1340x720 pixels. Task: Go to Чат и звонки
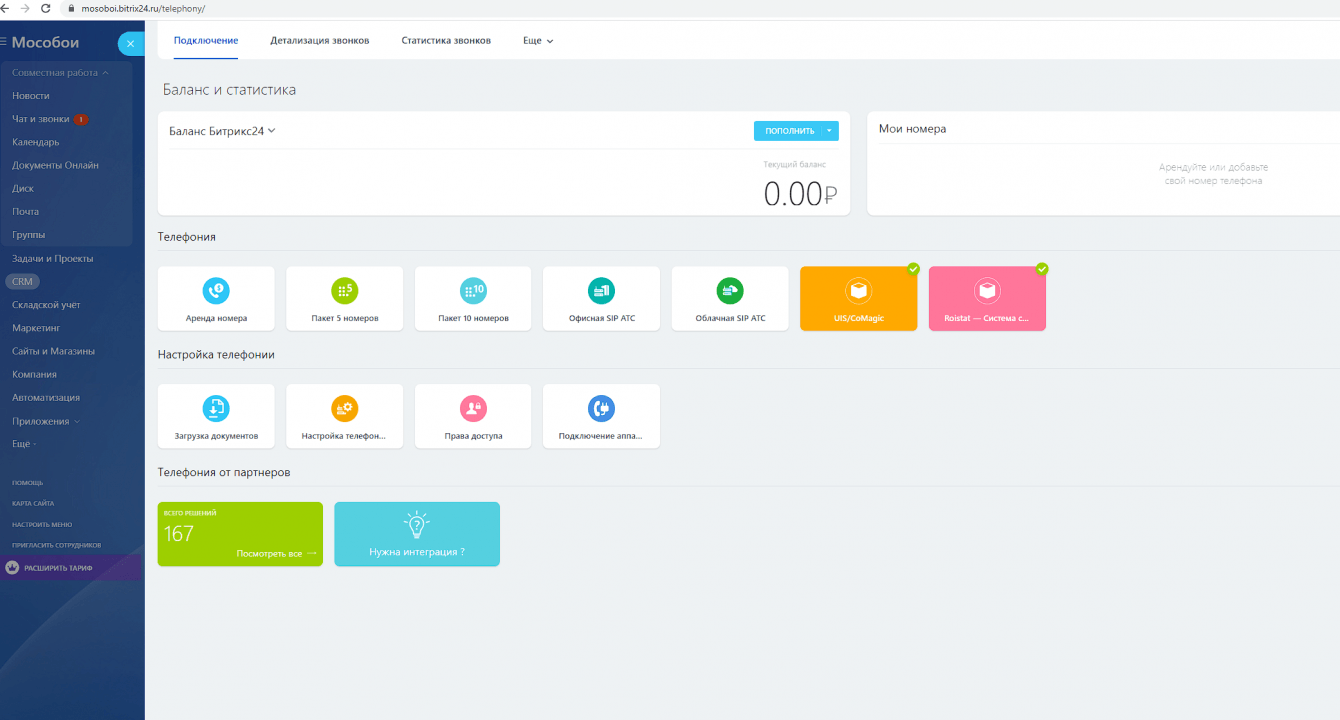tap(41, 119)
